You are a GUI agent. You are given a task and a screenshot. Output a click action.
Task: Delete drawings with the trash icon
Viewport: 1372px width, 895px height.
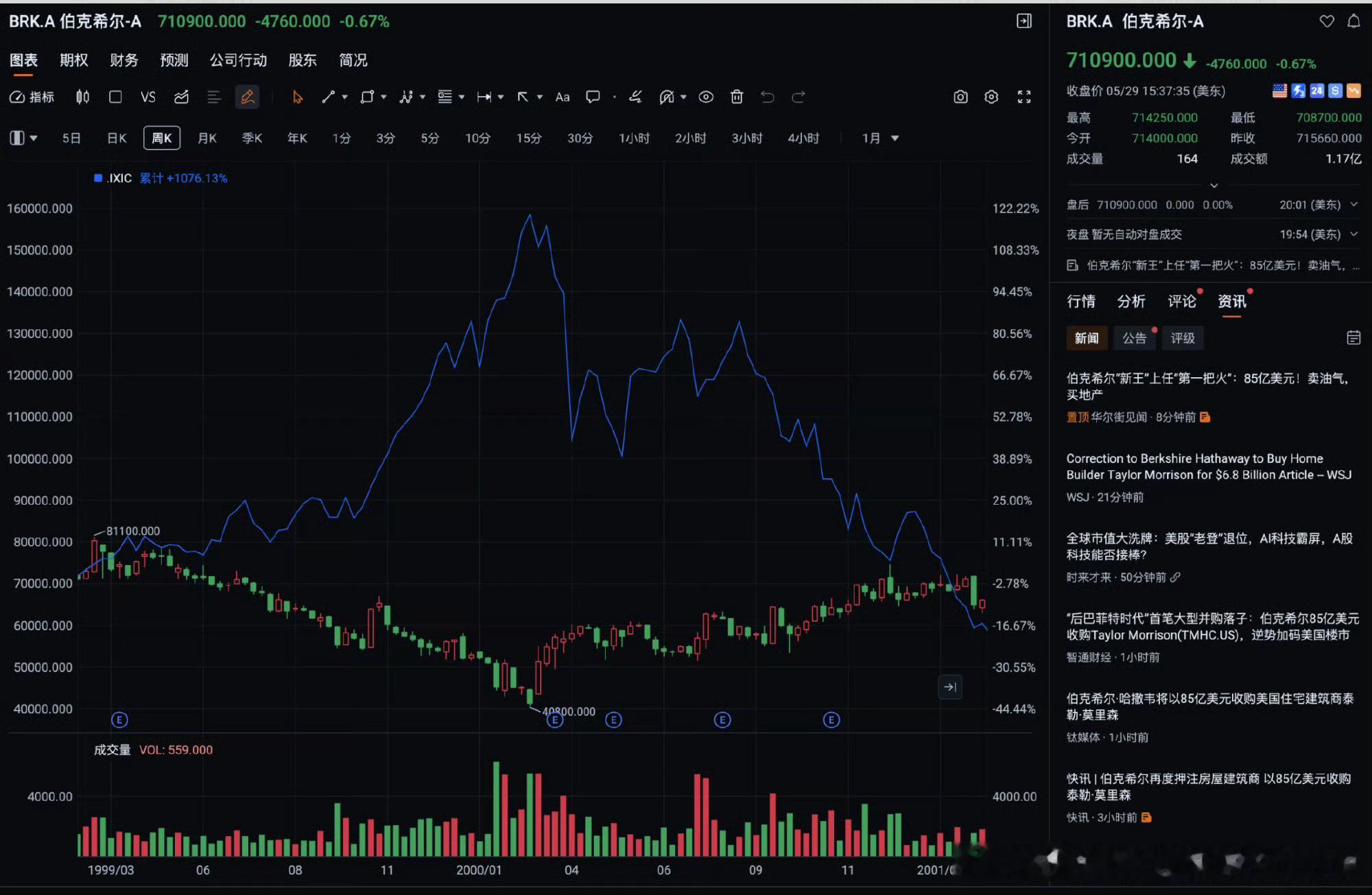tap(737, 97)
